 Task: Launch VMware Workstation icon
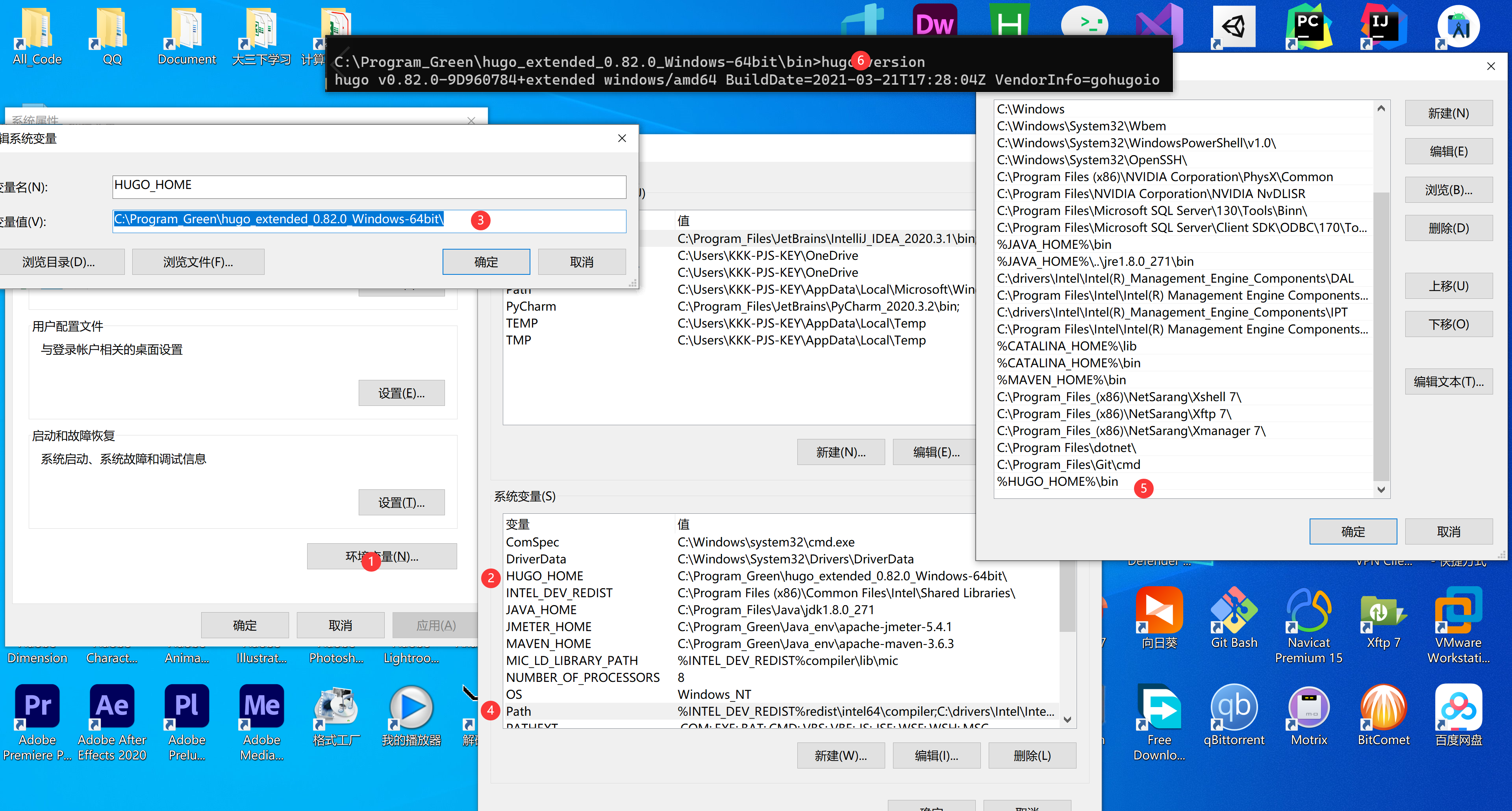(1458, 610)
